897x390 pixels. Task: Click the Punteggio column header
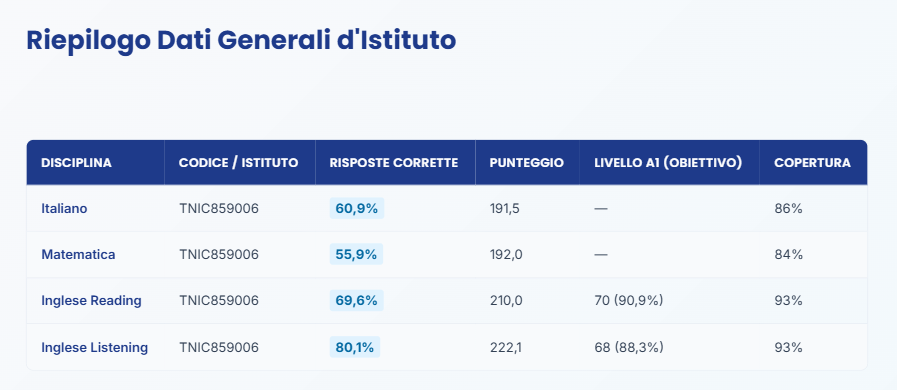[x=527, y=162]
